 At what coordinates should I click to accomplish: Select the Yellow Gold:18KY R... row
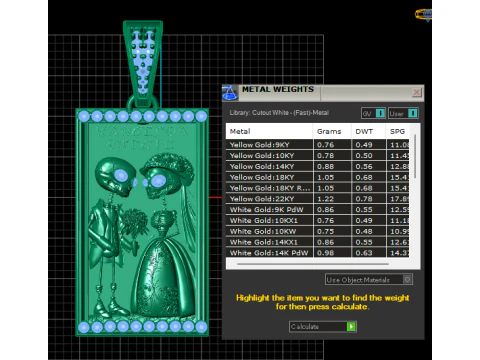(x=318, y=188)
